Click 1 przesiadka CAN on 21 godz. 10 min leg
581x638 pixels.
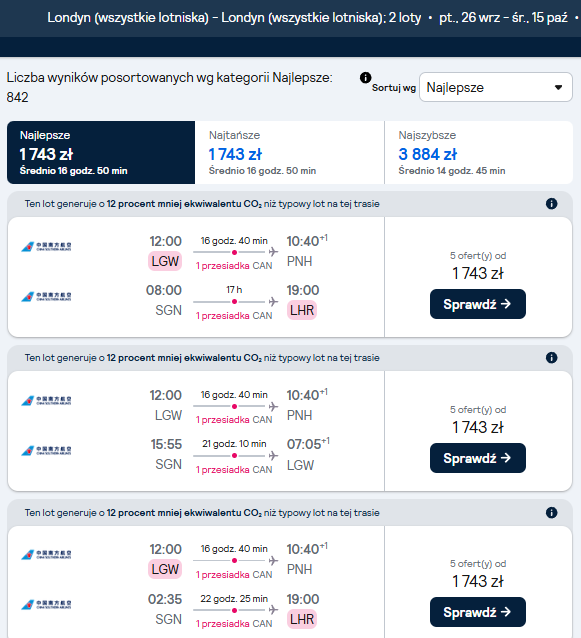pos(234,470)
